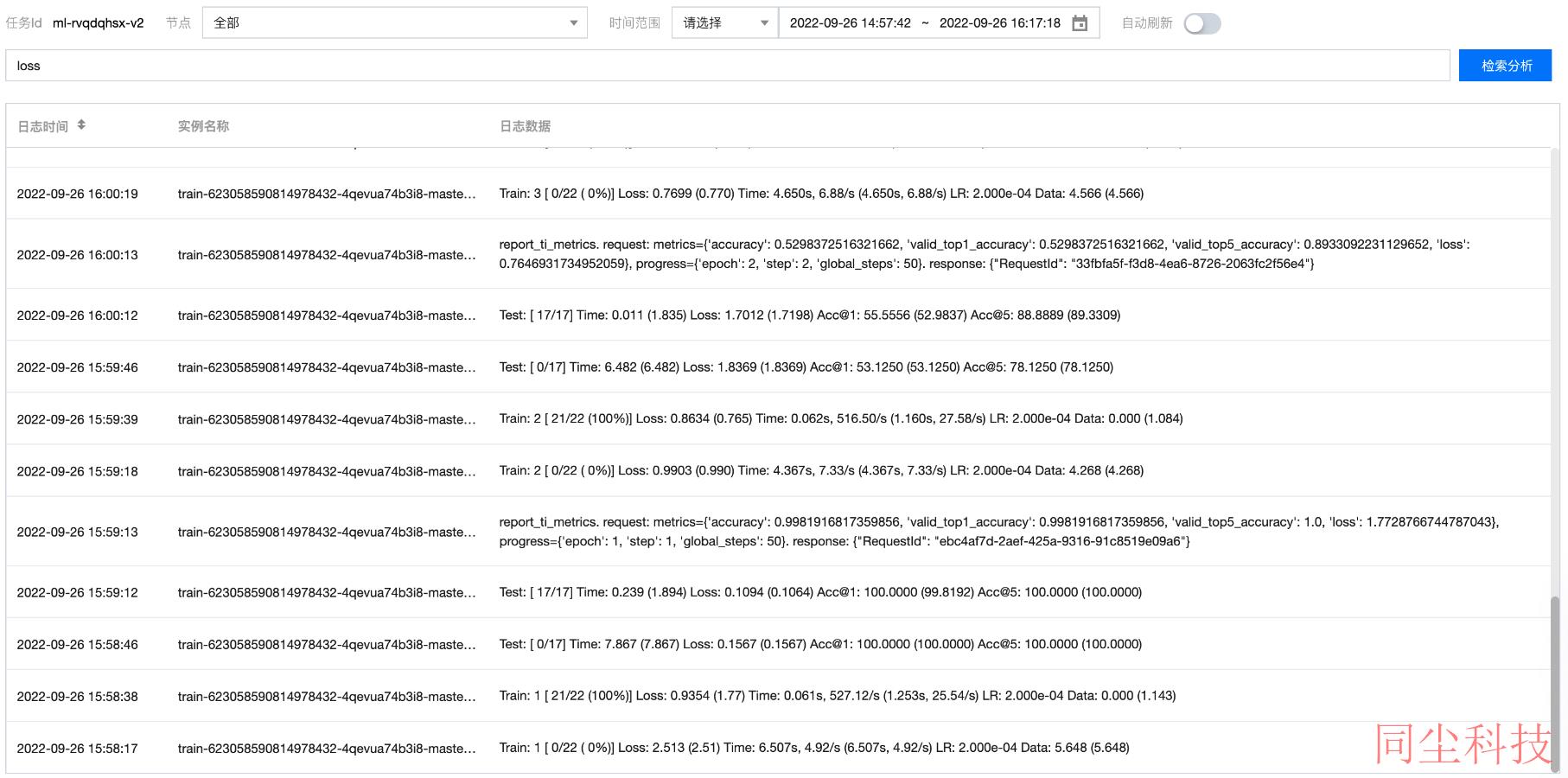This screenshot has width=1568, height=778.
Task: Click Test [0/17] log with Loss 1.8369
Action: pos(806,367)
